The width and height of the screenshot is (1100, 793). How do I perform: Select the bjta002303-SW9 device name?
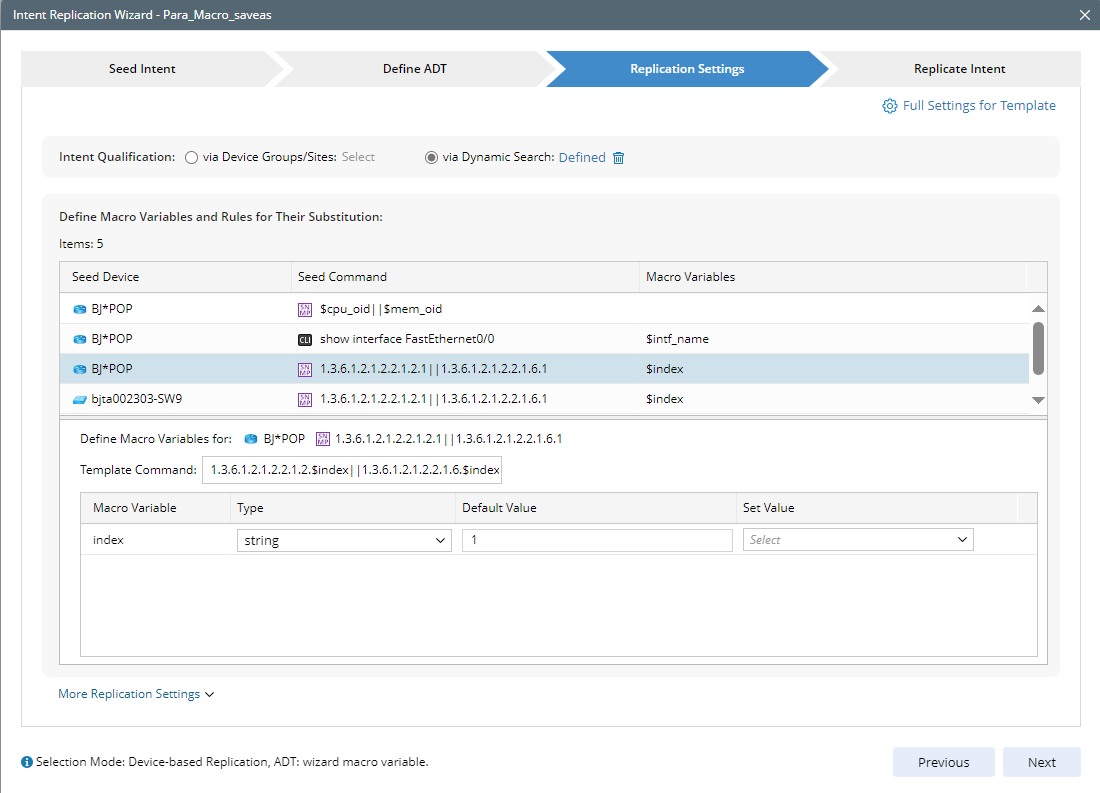pyautogui.click(x=137, y=399)
